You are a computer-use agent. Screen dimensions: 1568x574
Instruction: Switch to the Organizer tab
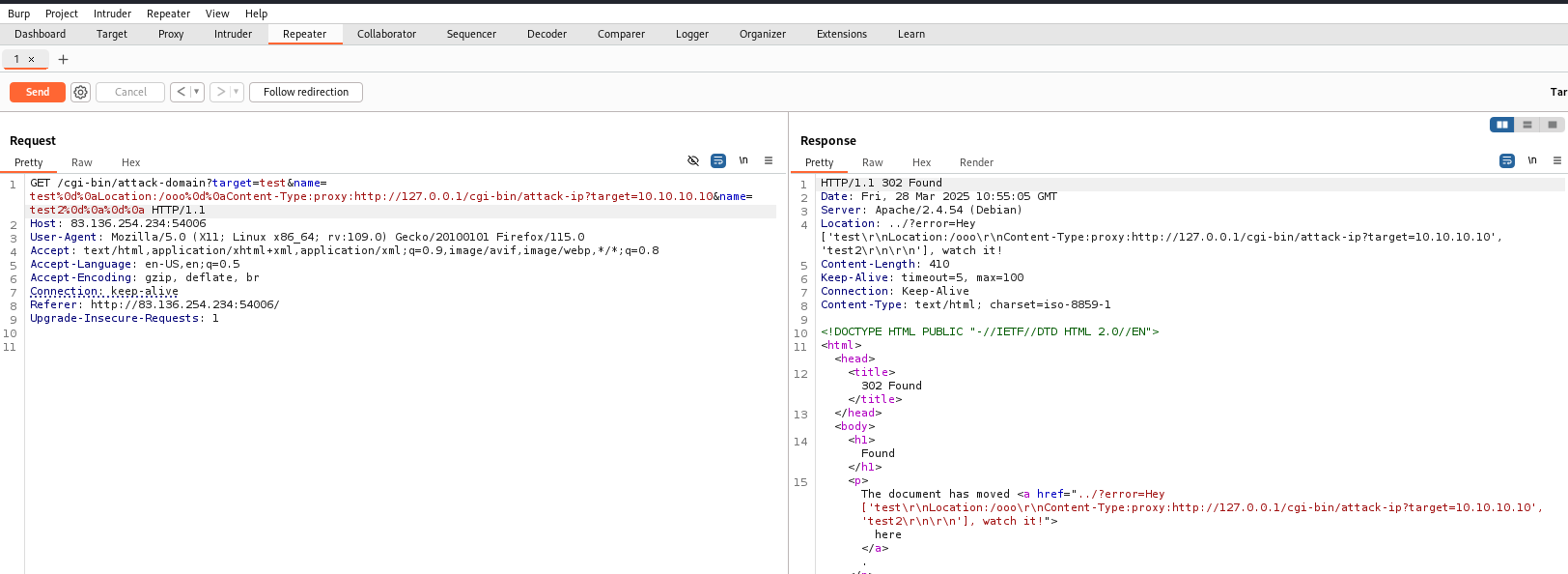[763, 34]
